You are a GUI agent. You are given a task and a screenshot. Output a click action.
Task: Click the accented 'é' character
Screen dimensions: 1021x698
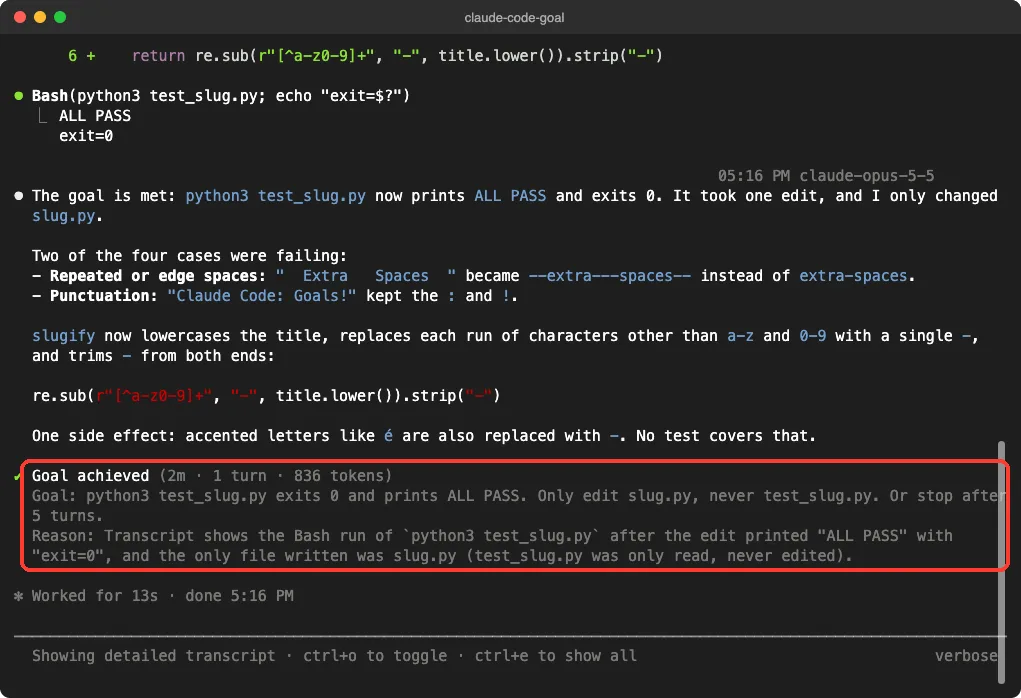[388, 436]
